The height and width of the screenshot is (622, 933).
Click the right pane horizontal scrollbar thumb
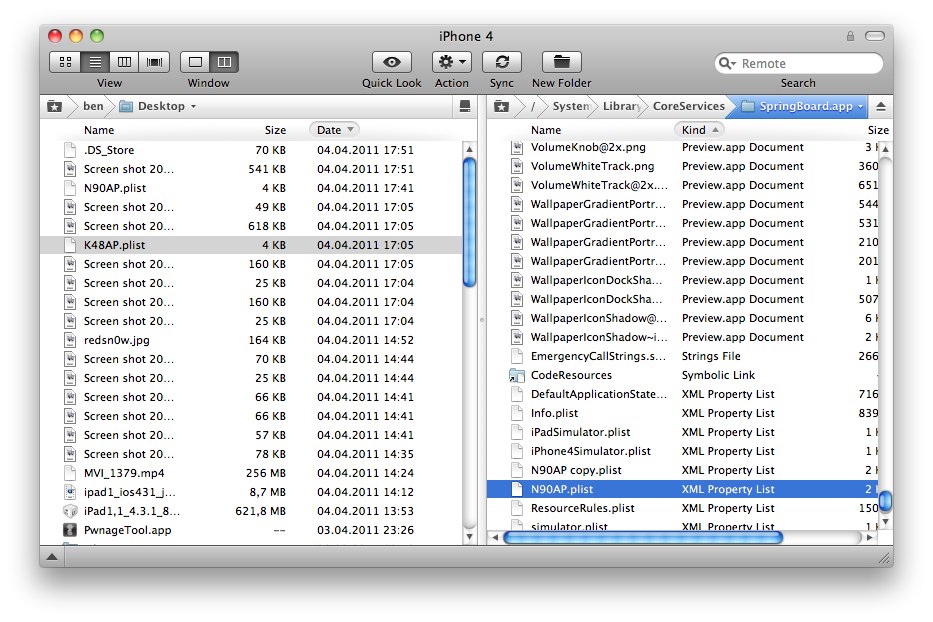coord(643,537)
